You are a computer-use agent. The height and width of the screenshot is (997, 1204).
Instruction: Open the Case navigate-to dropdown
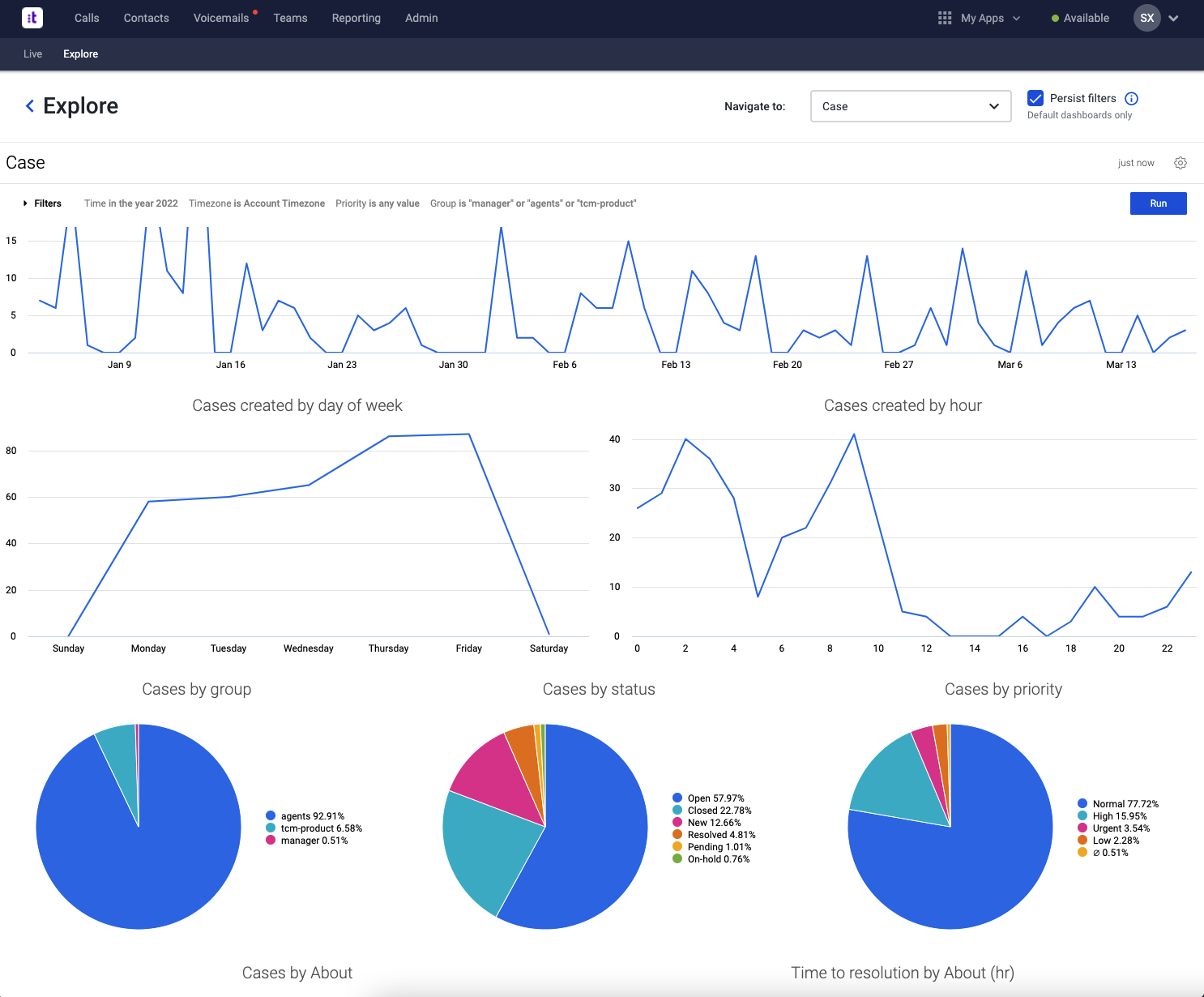pos(910,106)
